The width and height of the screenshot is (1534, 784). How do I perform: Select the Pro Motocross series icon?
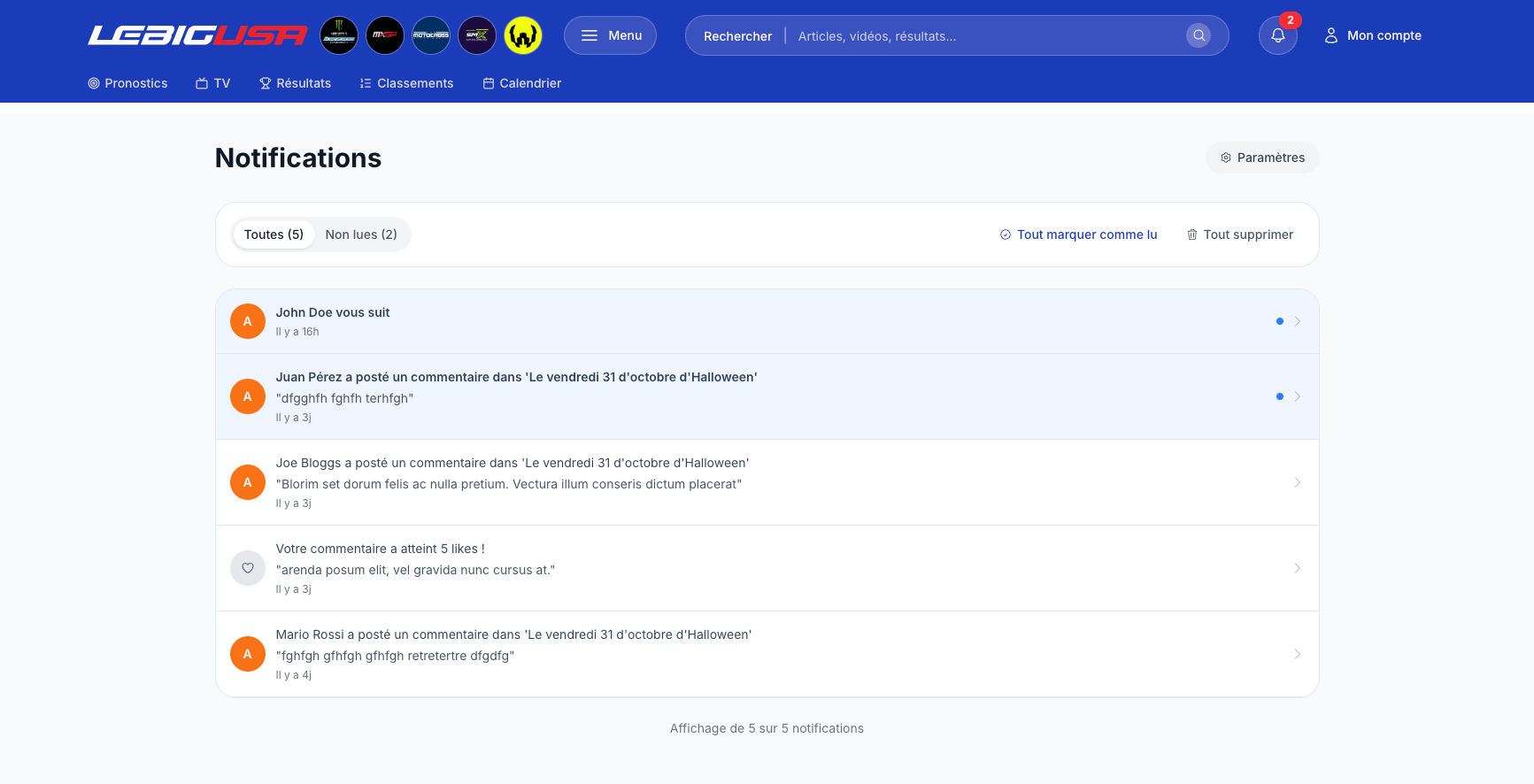pos(431,35)
